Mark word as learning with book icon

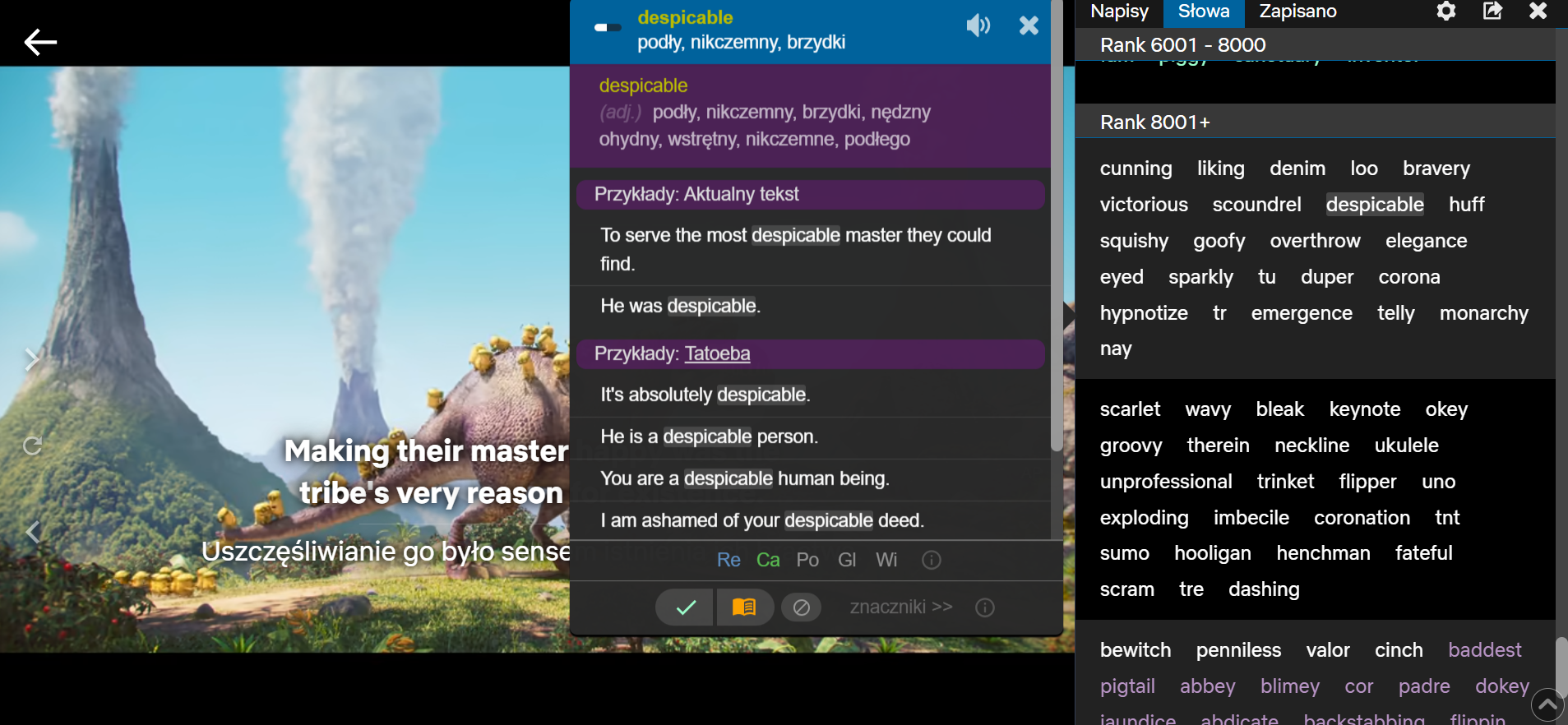click(744, 607)
